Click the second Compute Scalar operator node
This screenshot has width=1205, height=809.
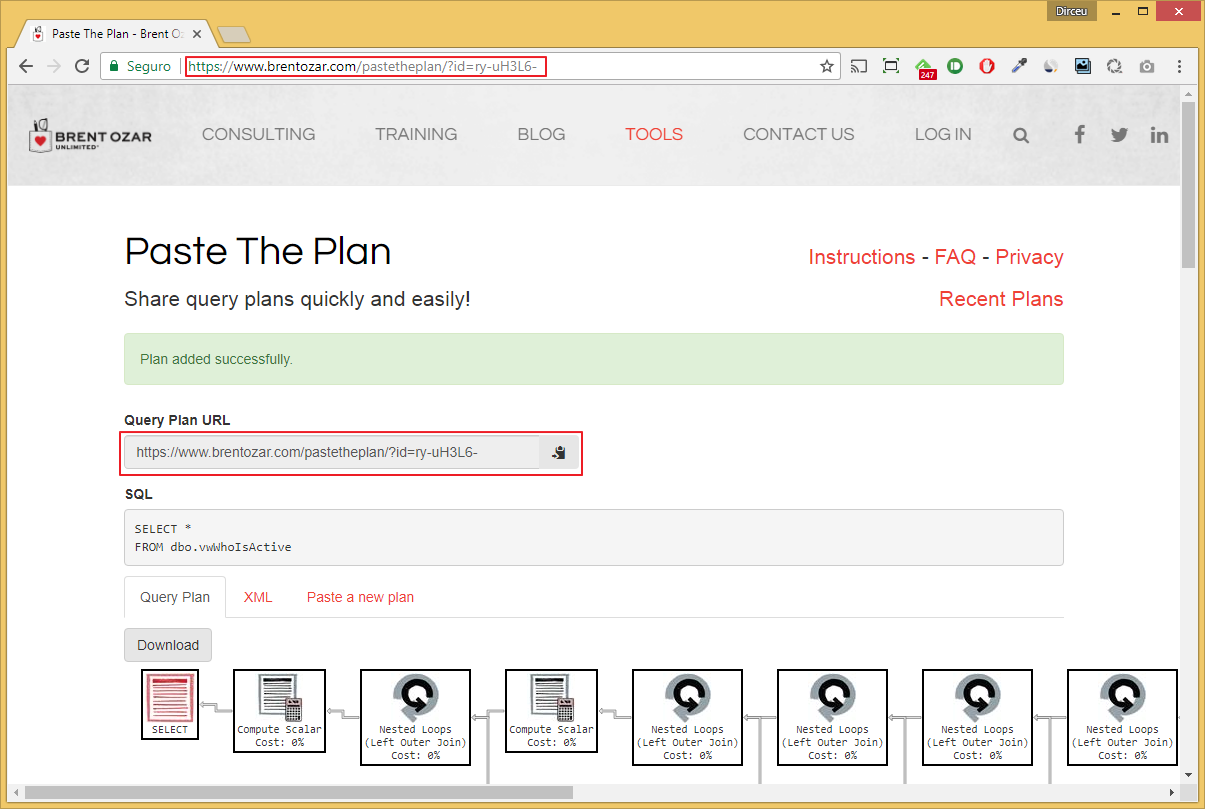(551, 709)
